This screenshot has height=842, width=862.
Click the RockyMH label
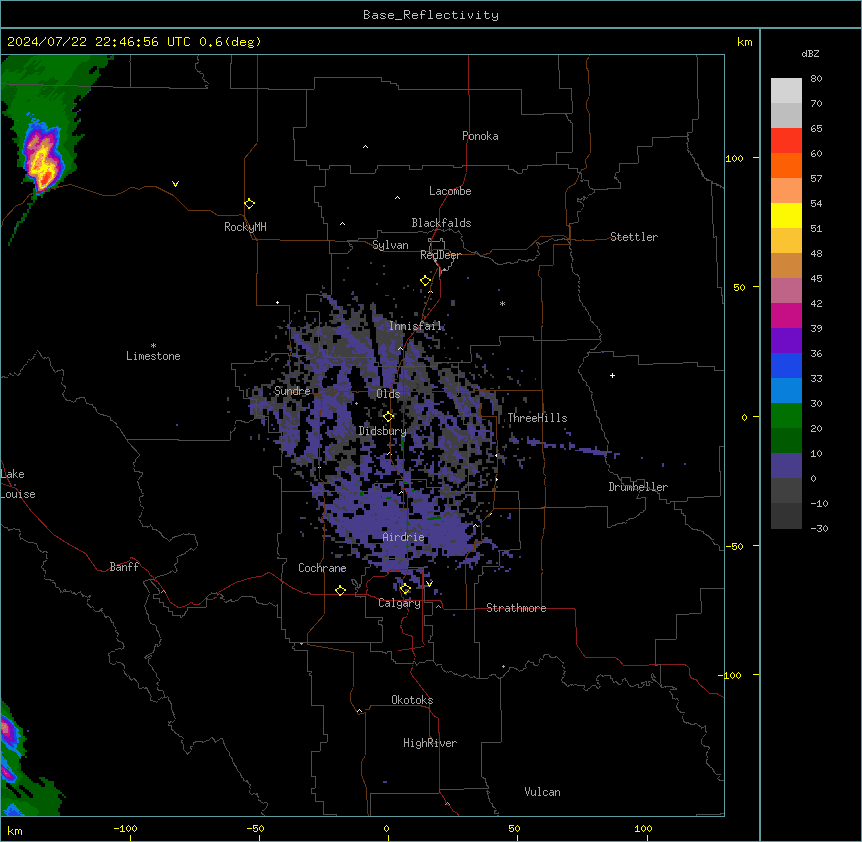(245, 227)
